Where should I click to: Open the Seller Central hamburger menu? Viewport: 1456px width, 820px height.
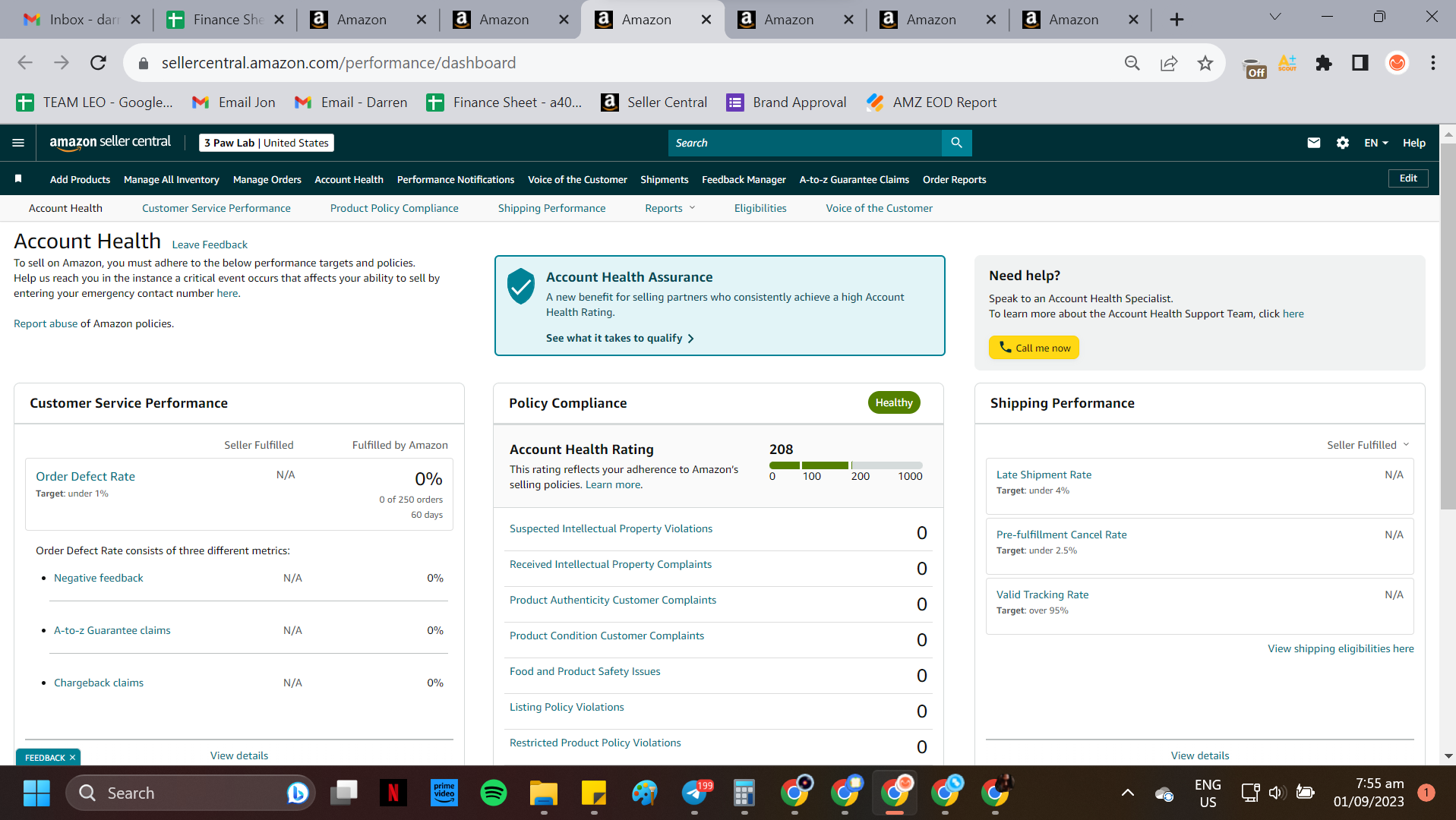(x=18, y=143)
